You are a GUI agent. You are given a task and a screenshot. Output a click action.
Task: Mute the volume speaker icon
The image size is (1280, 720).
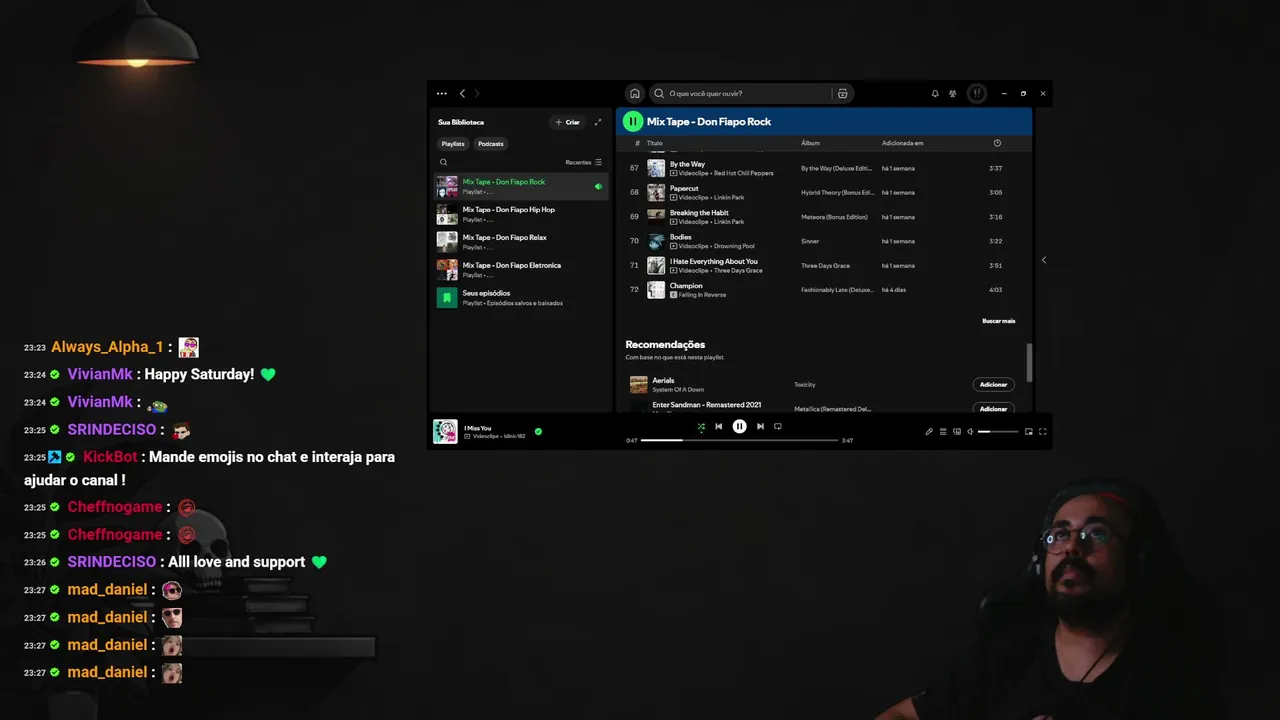pos(970,432)
